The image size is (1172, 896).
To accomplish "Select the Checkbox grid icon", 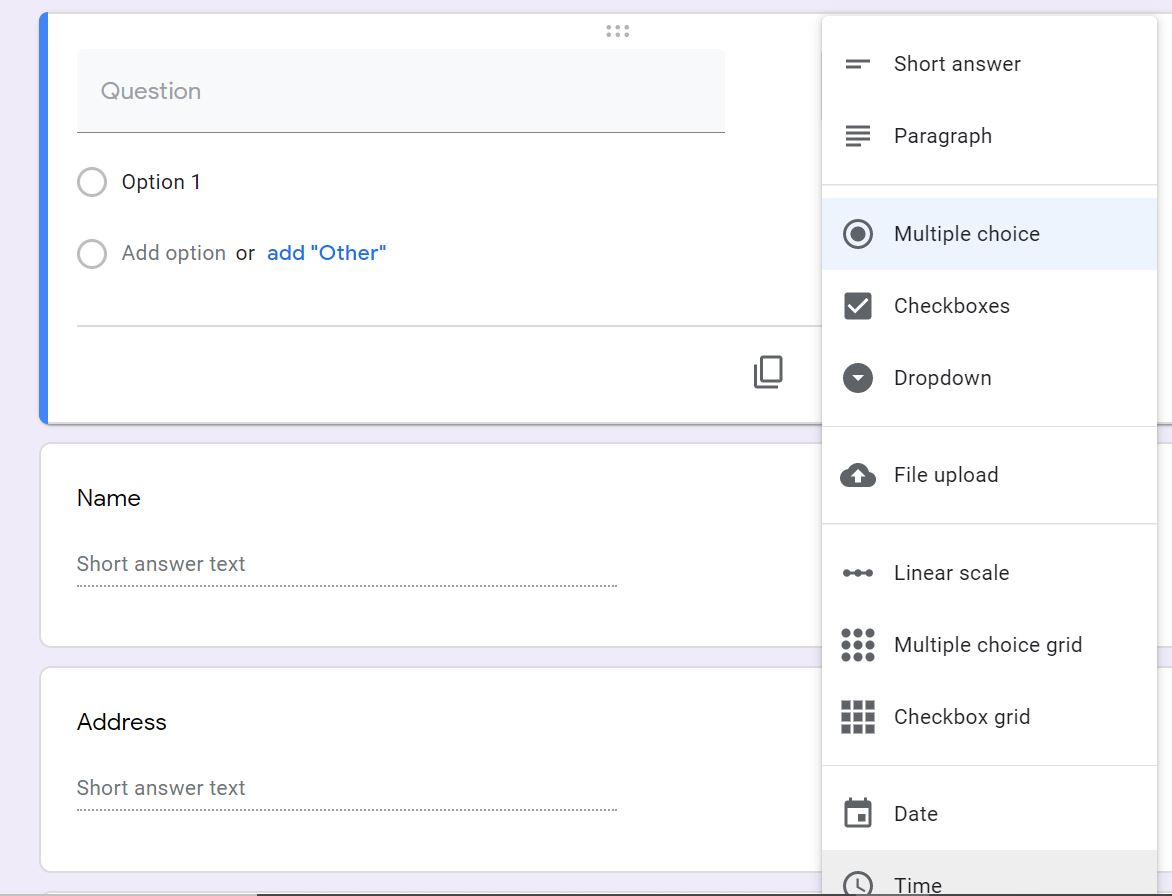I will (x=857, y=716).
